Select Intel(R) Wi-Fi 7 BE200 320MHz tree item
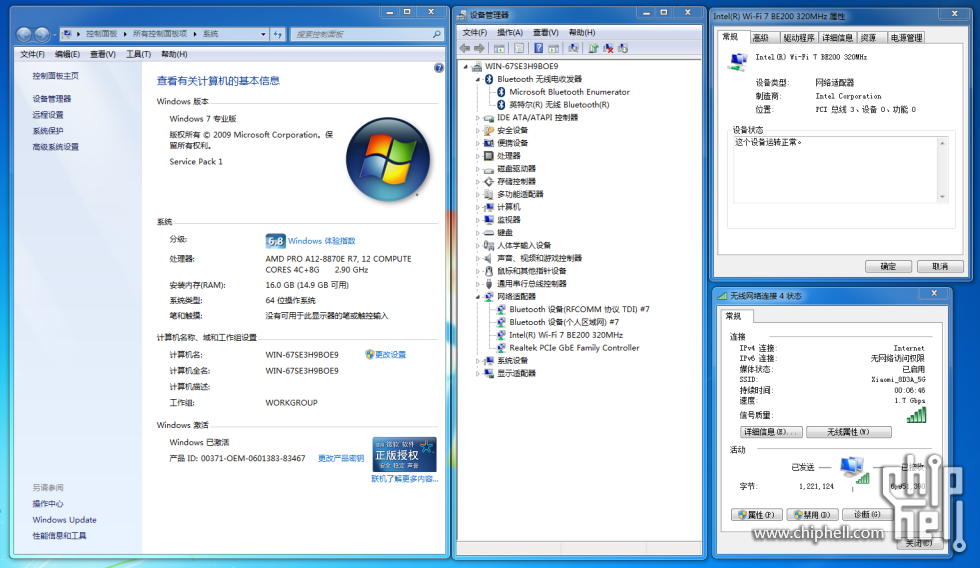 [x=566, y=335]
